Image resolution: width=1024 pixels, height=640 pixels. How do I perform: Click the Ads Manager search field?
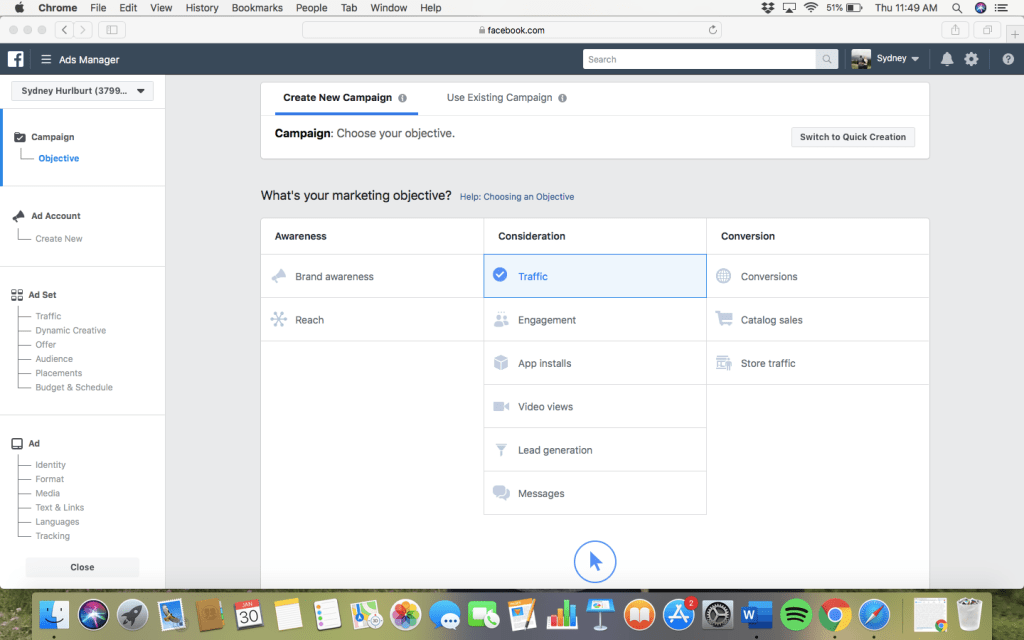(x=700, y=59)
